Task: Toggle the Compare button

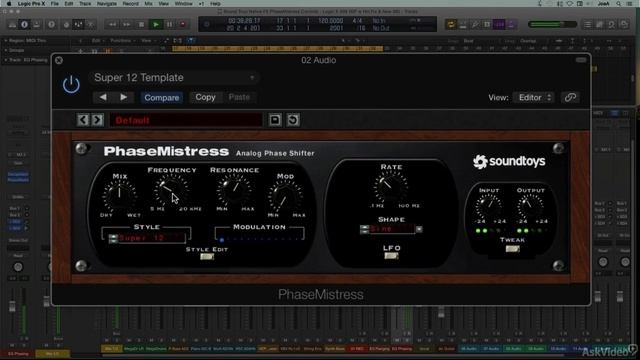Action: (x=162, y=98)
